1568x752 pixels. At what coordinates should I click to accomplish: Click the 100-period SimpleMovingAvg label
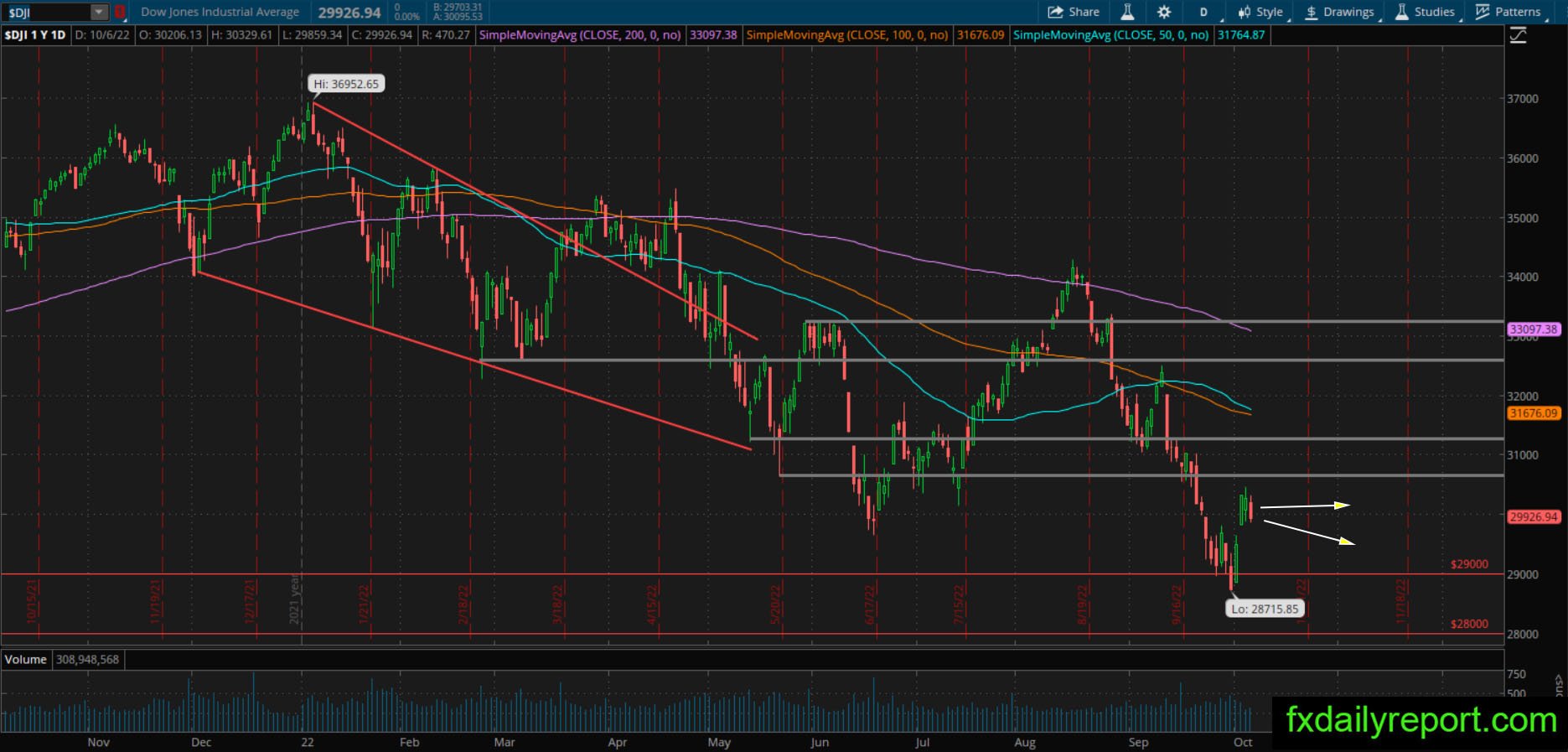[847, 35]
